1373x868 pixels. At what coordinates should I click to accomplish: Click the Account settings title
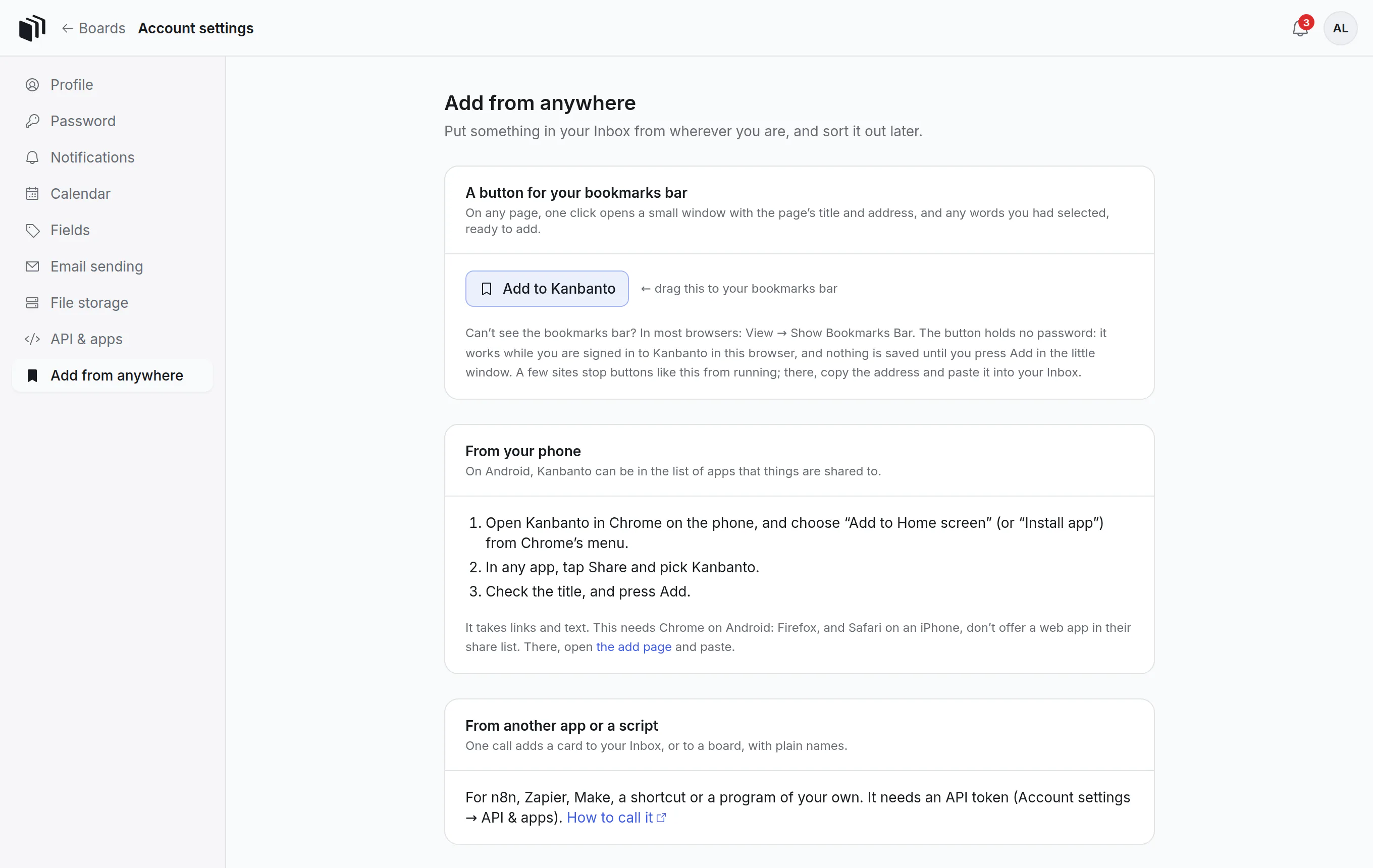pyautogui.click(x=195, y=28)
